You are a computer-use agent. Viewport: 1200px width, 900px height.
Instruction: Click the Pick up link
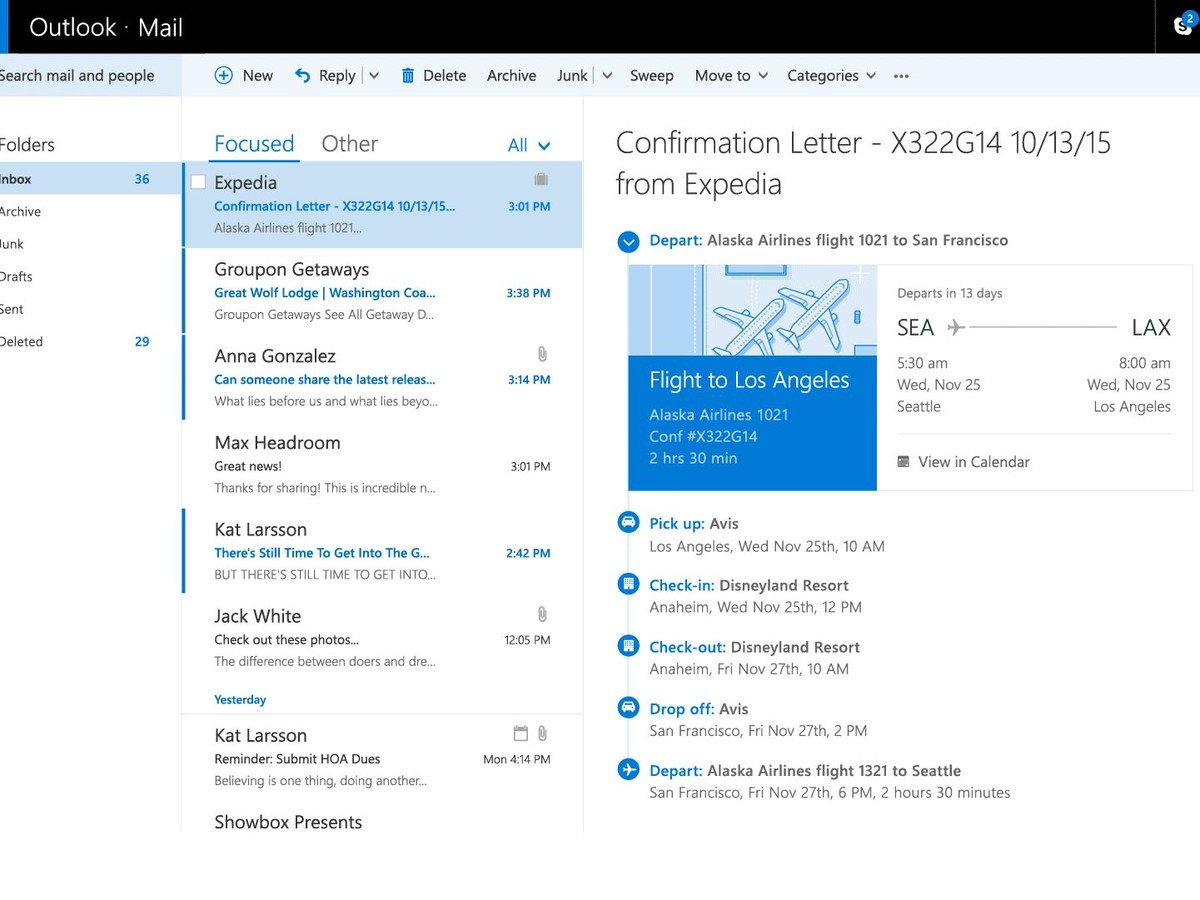pyautogui.click(x=677, y=524)
